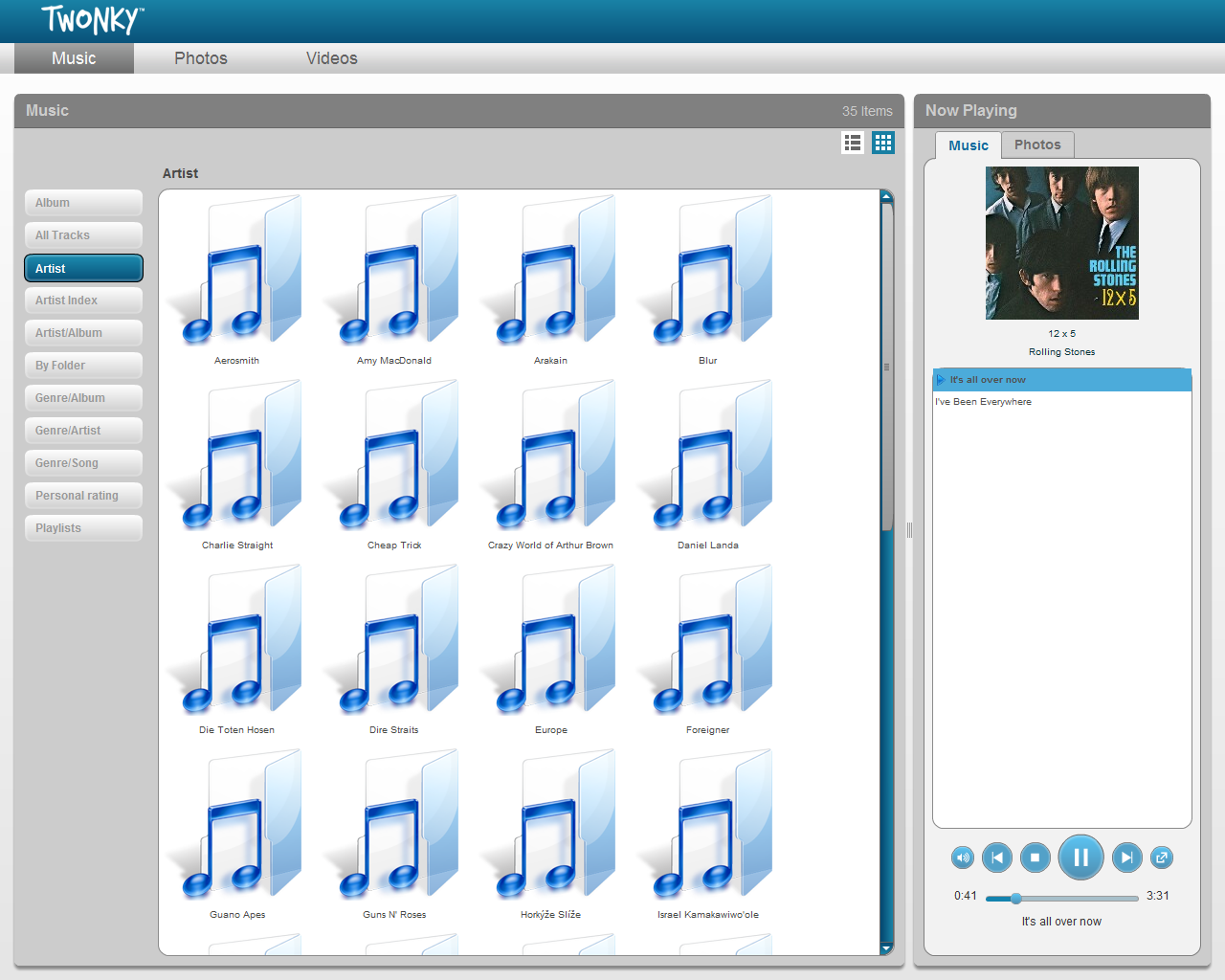Viewport: 1225px width, 980px height.
Task: Browse music By Folder
Action: click(x=83, y=366)
